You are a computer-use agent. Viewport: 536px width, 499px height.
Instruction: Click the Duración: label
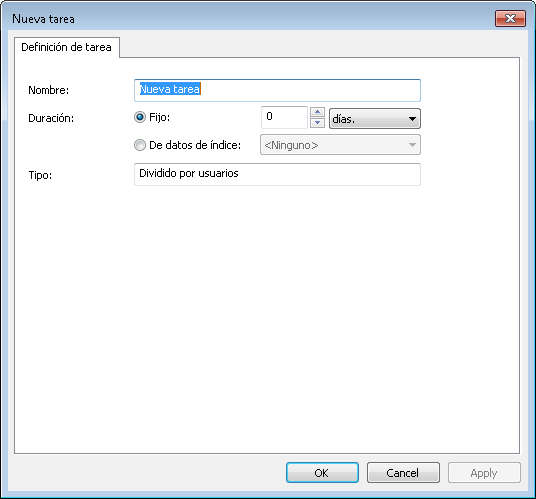51,118
